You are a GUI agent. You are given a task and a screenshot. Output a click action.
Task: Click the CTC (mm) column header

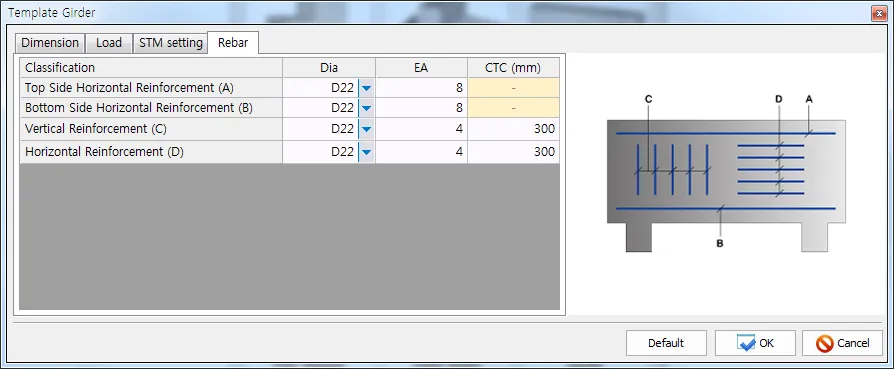pyautogui.click(x=514, y=67)
